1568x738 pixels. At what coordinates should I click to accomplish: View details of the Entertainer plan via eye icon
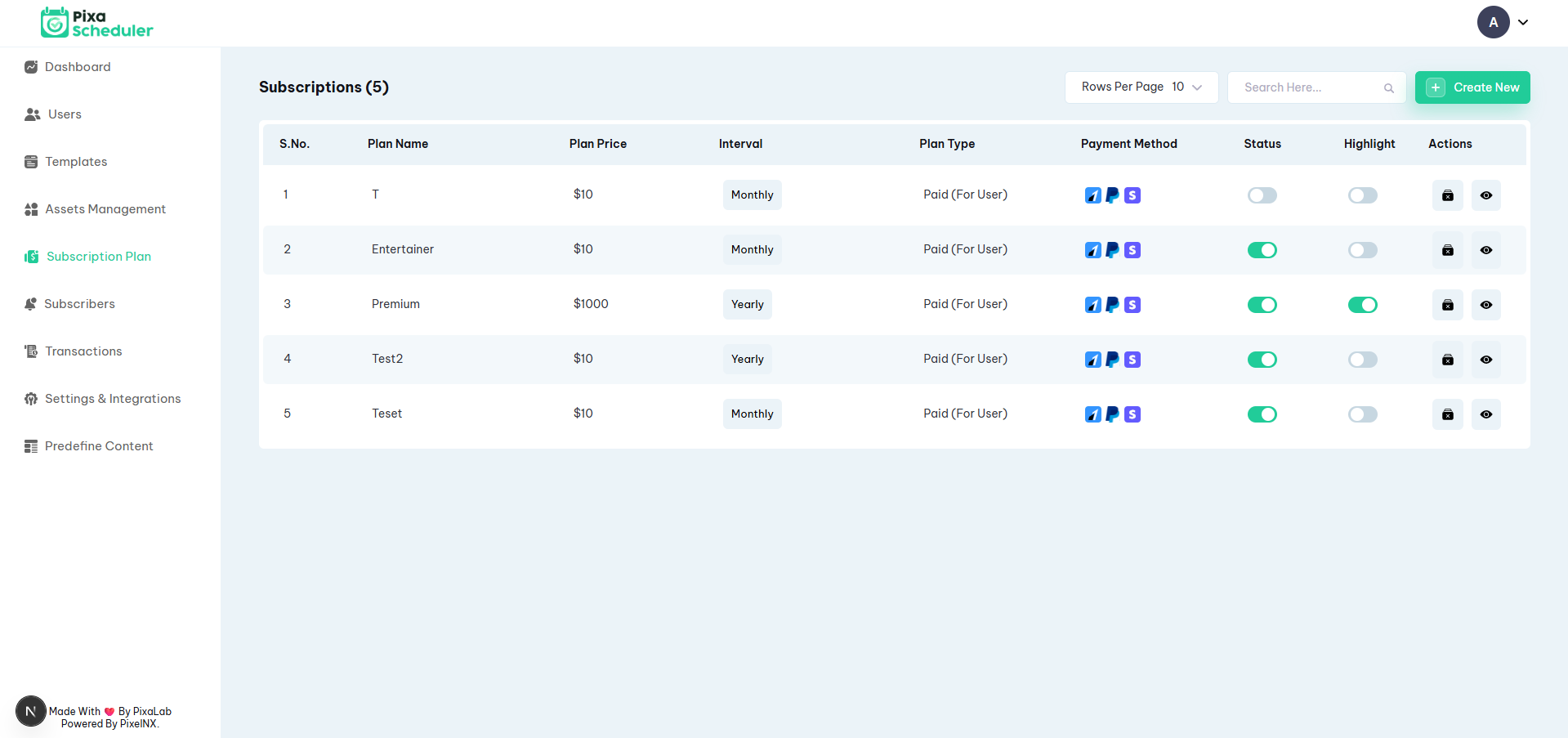pos(1485,250)
